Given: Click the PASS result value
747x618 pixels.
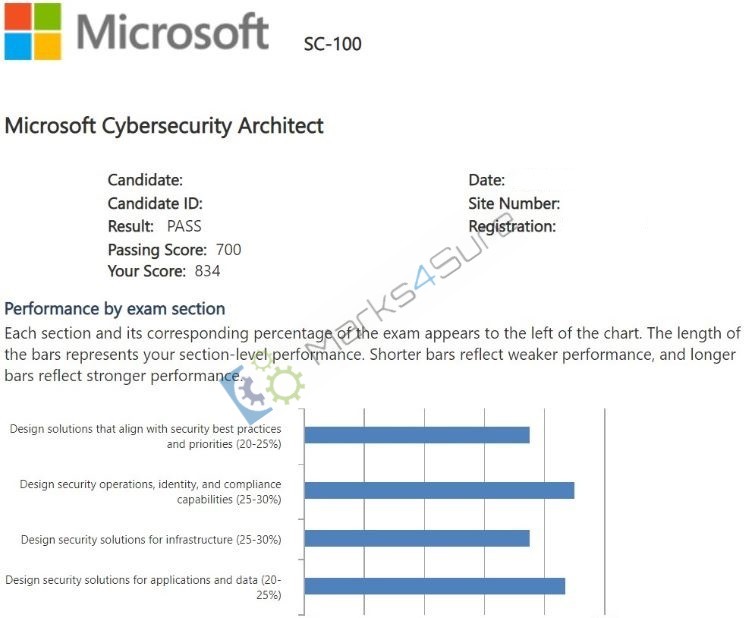Looking at the screenshot, I should [x=184, y=226].
